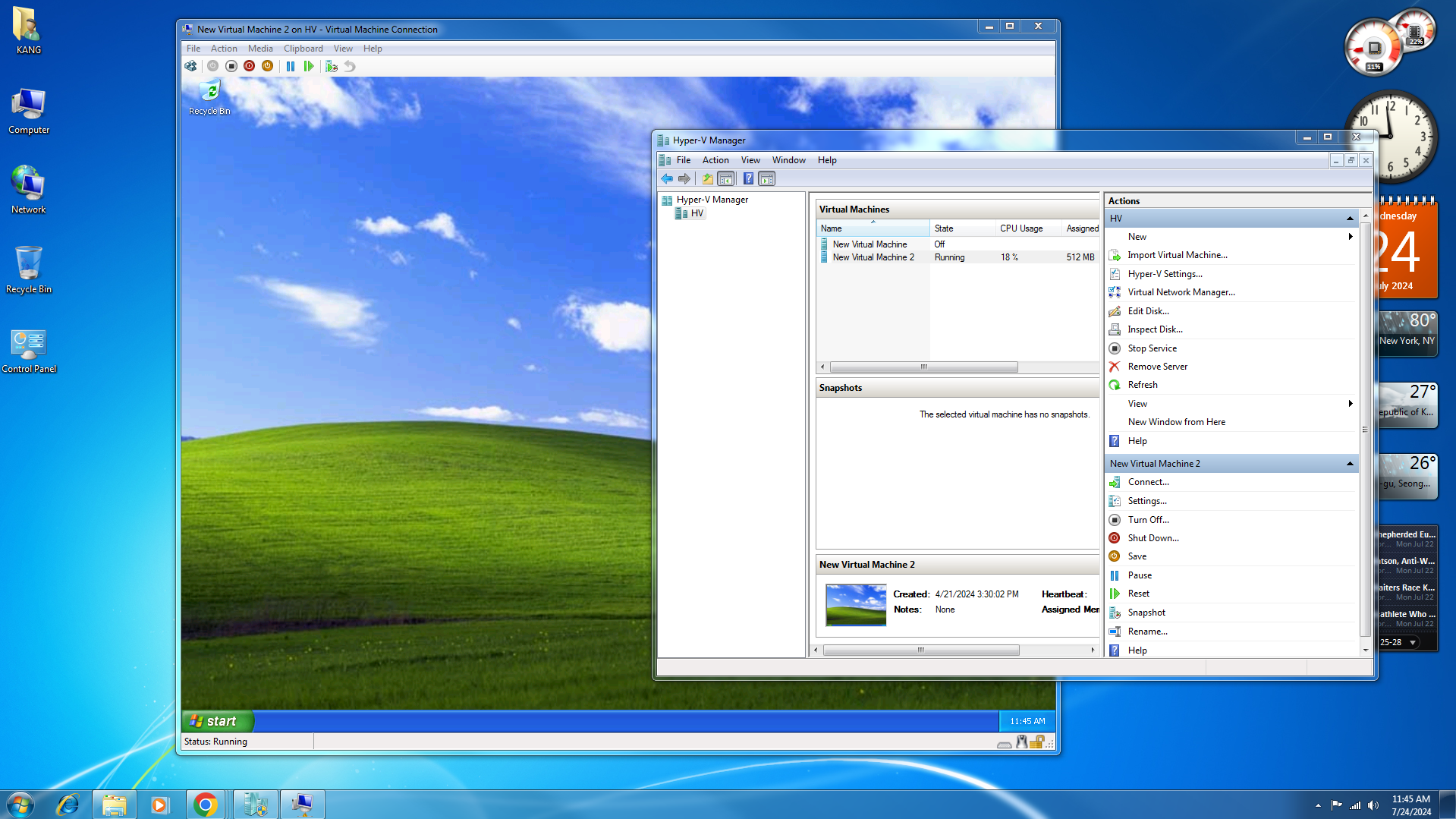This screenshot has height=819, width=1456.
Task: Click Connect action for New Virtual Machine 2
Action: tap(1148, 482)
